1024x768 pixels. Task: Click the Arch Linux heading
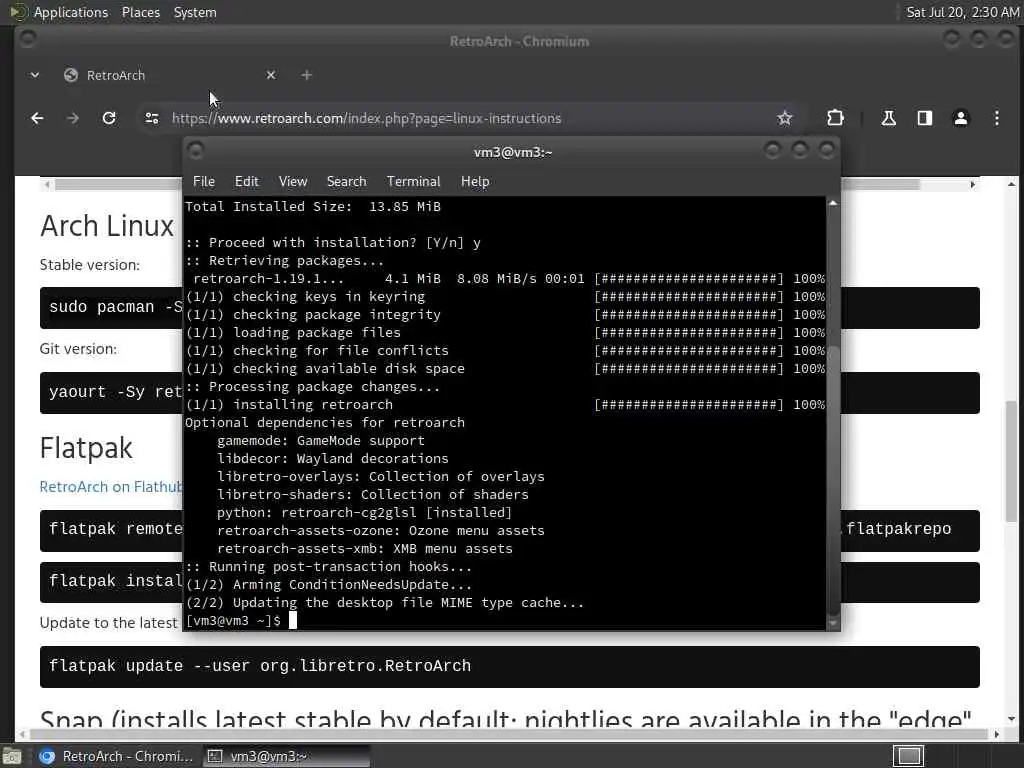[x=107, y=226]
